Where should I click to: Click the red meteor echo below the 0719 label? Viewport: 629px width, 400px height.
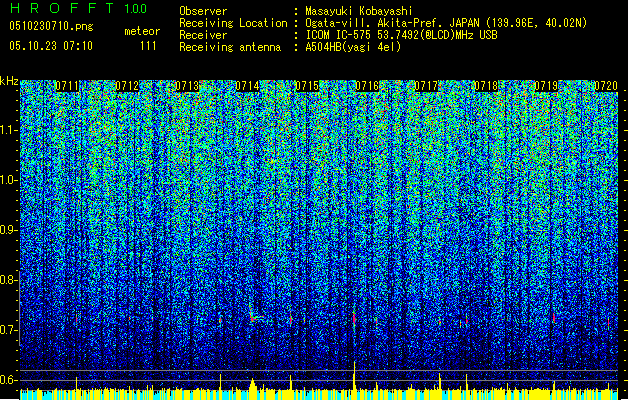[554, 318]
